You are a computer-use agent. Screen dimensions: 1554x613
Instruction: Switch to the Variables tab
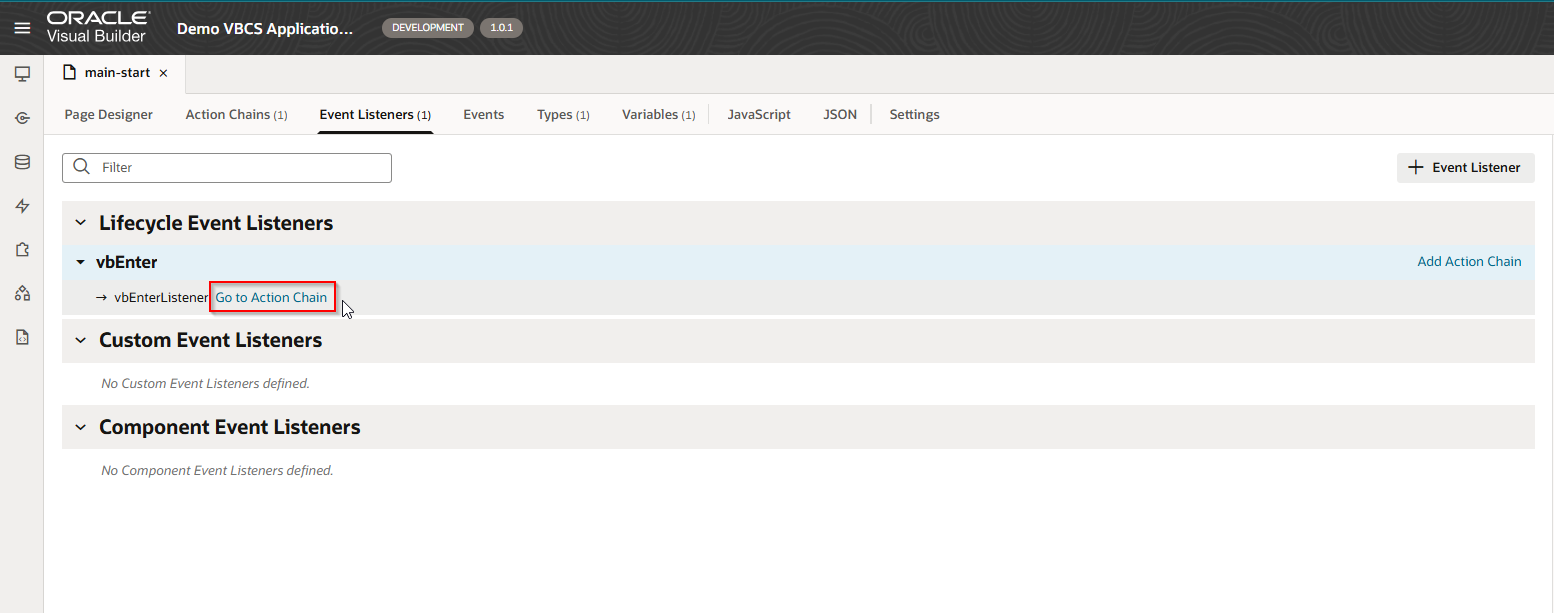tap(657, 114)
